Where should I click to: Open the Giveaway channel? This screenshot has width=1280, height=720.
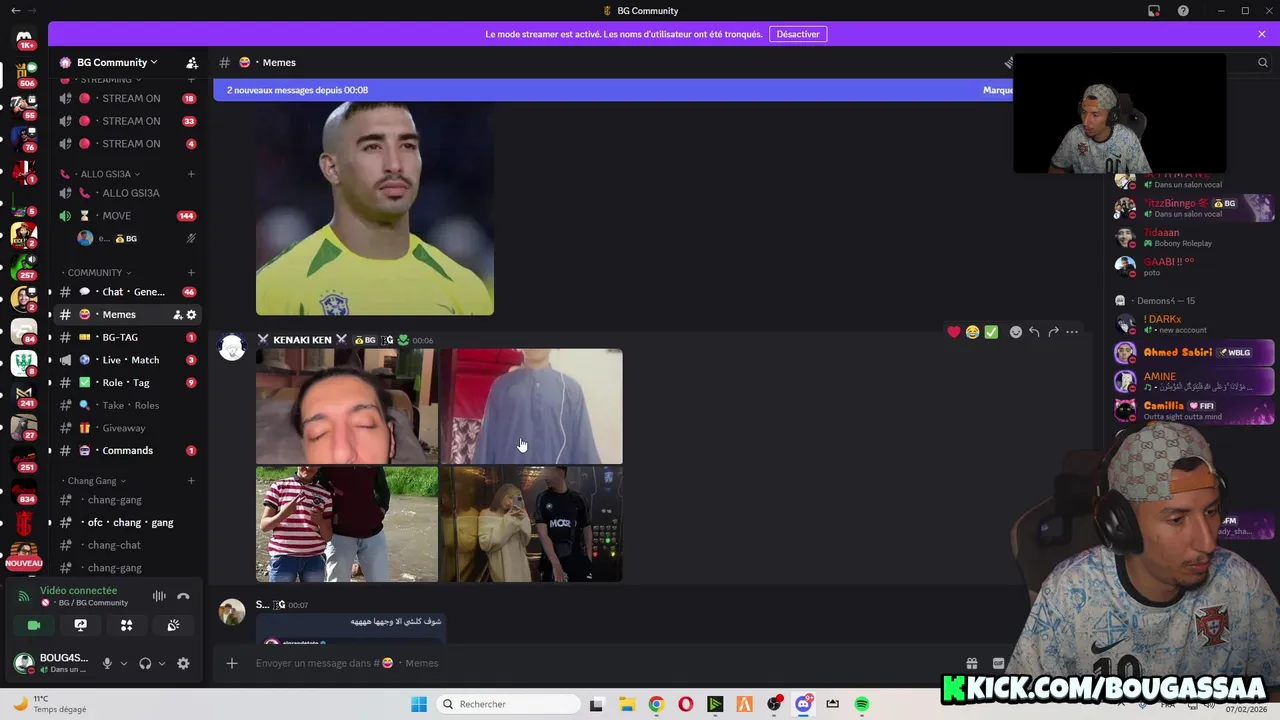(127, 428)
